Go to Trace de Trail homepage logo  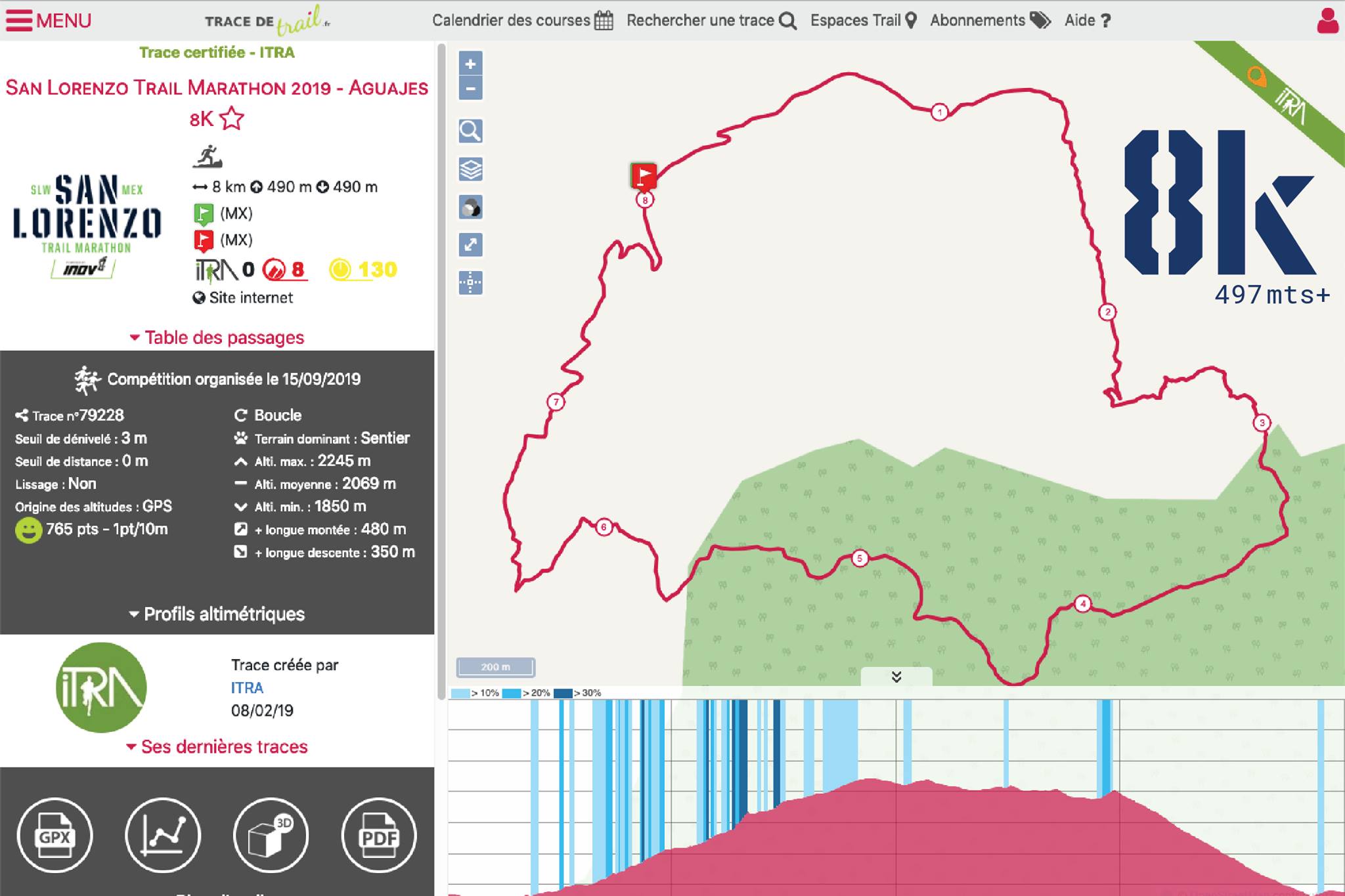[267, 20]
